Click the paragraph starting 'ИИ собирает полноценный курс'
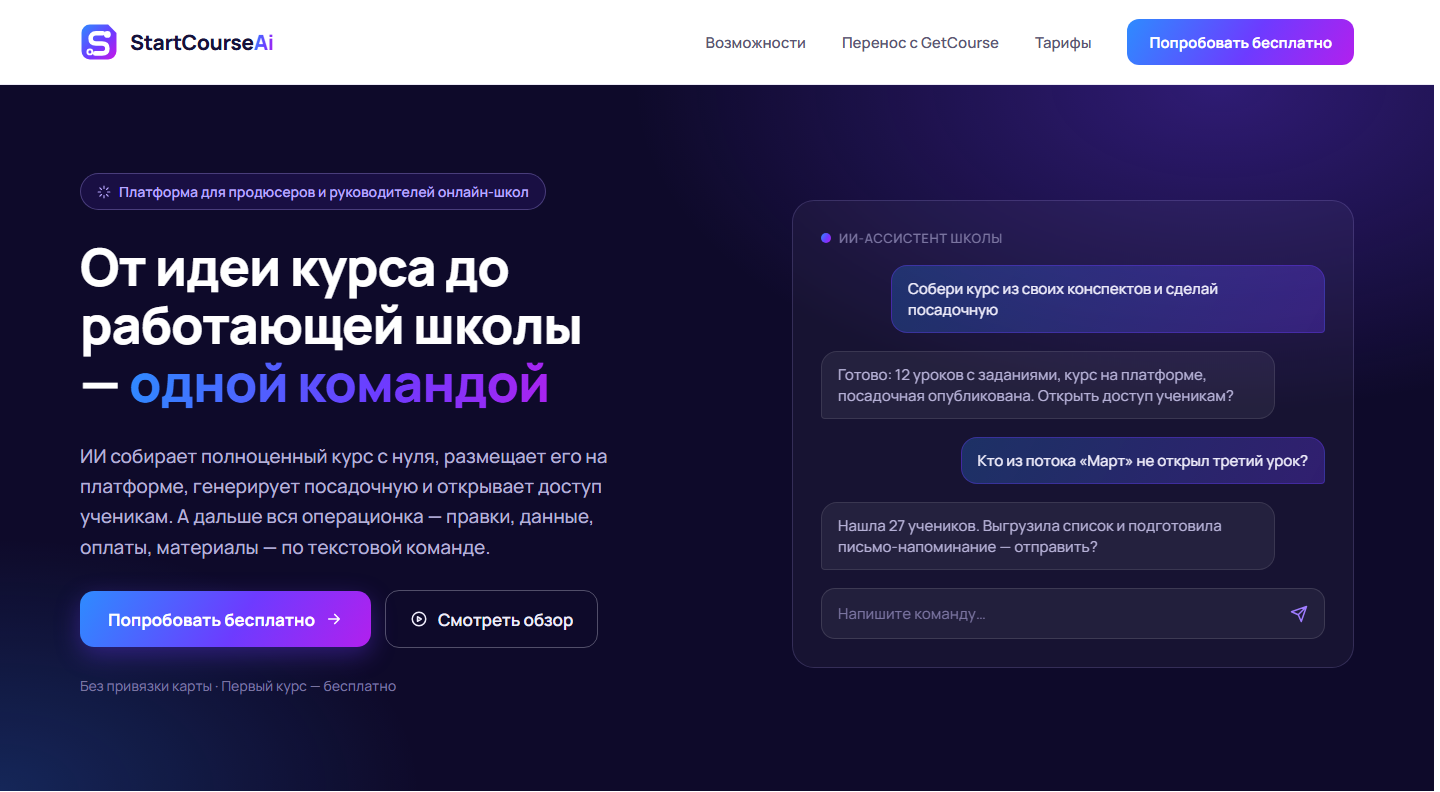The image size is (1440, 792). coord(344,503)
